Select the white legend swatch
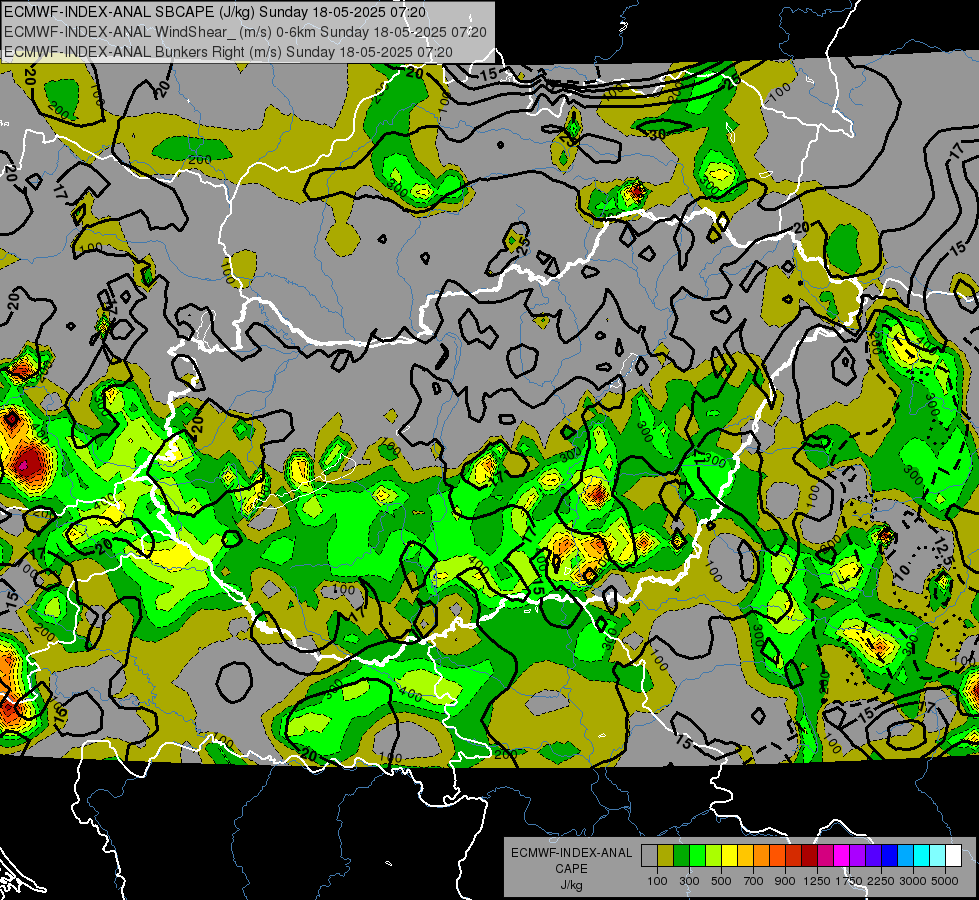979x900 pixels. [953, 855]
